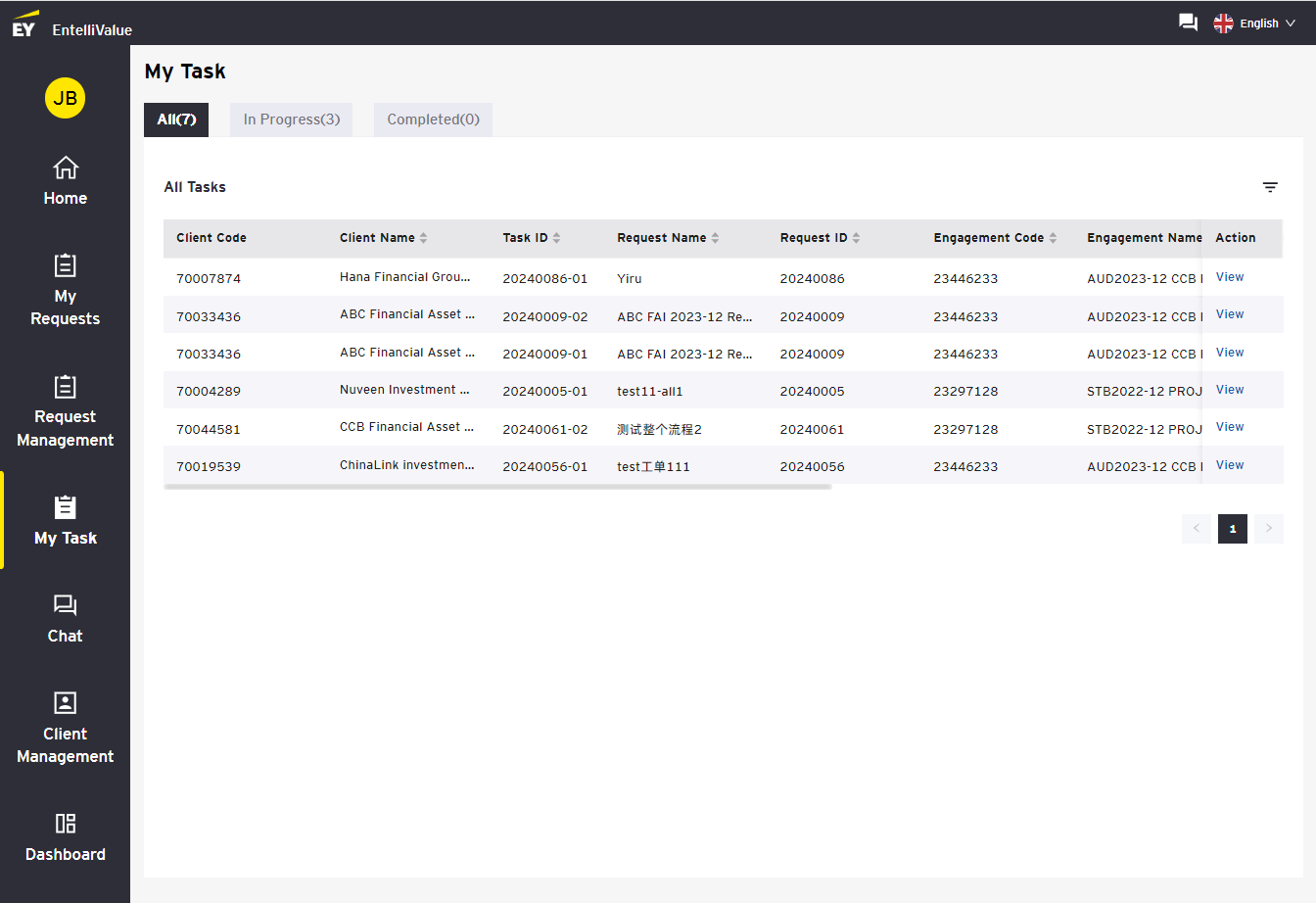The height and width of the screenshot is (903, 1316).
Task: Switch to In Progress(3) tab
Action: tap(292, 119)
